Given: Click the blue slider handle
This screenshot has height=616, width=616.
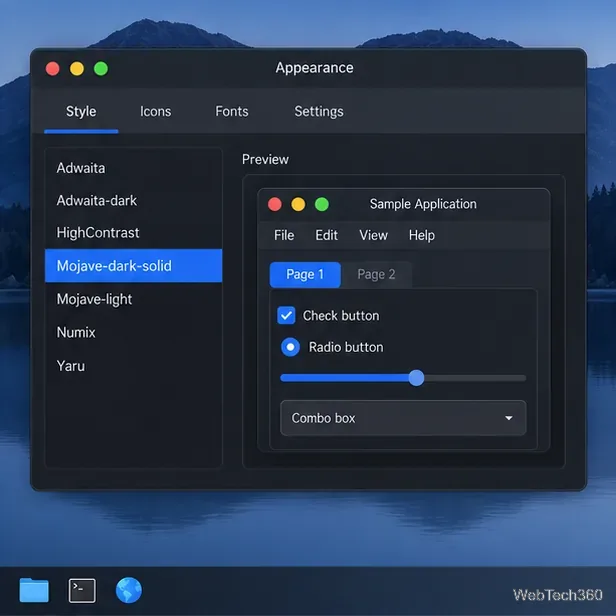Looking at the screenshot, I should point(416,378).
